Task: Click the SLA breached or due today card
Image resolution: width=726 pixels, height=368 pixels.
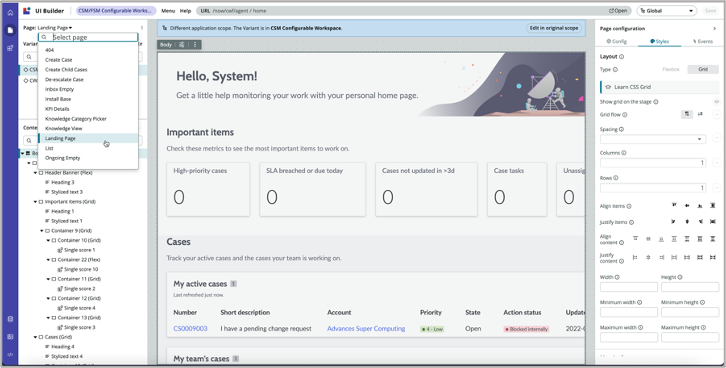Action: (313, 189)
